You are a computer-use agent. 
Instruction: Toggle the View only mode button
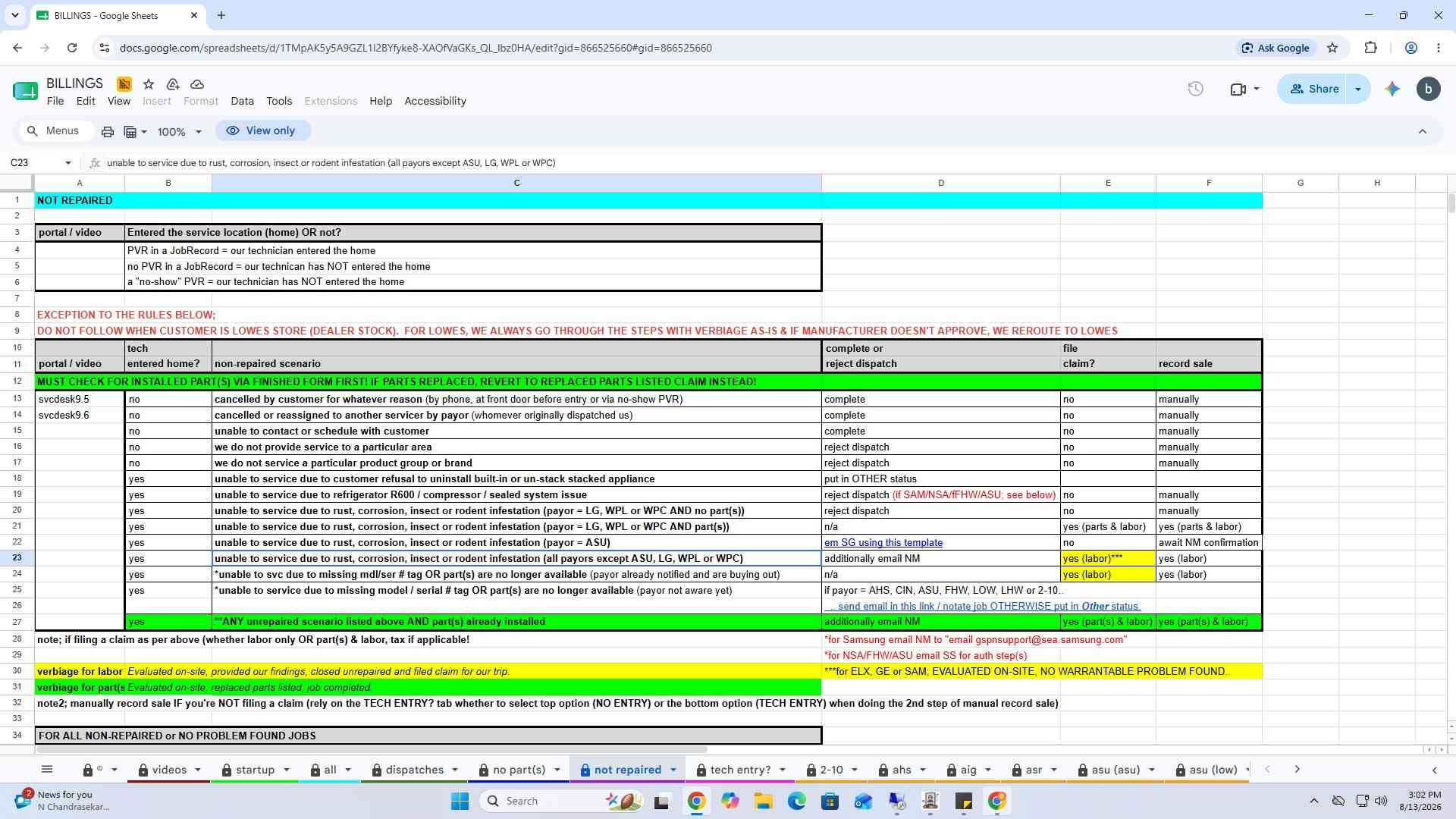click(262, 130)
